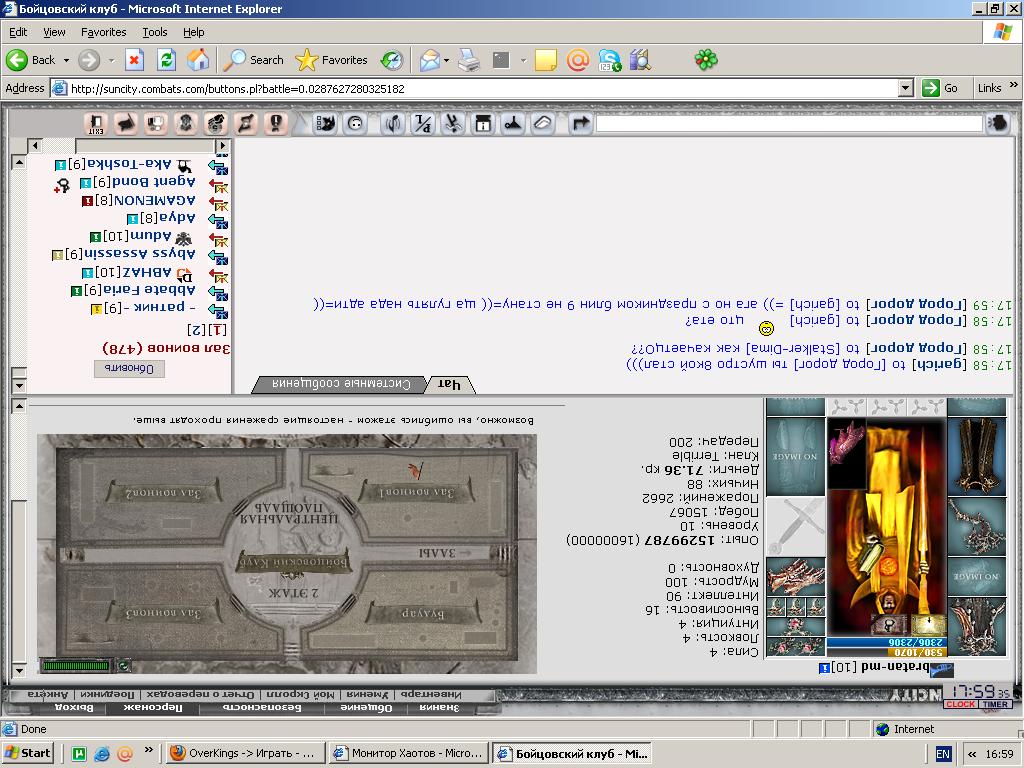Expand the Back button history dropdown
Screen dimensions: 1024x768
click(x=66, y=60)
